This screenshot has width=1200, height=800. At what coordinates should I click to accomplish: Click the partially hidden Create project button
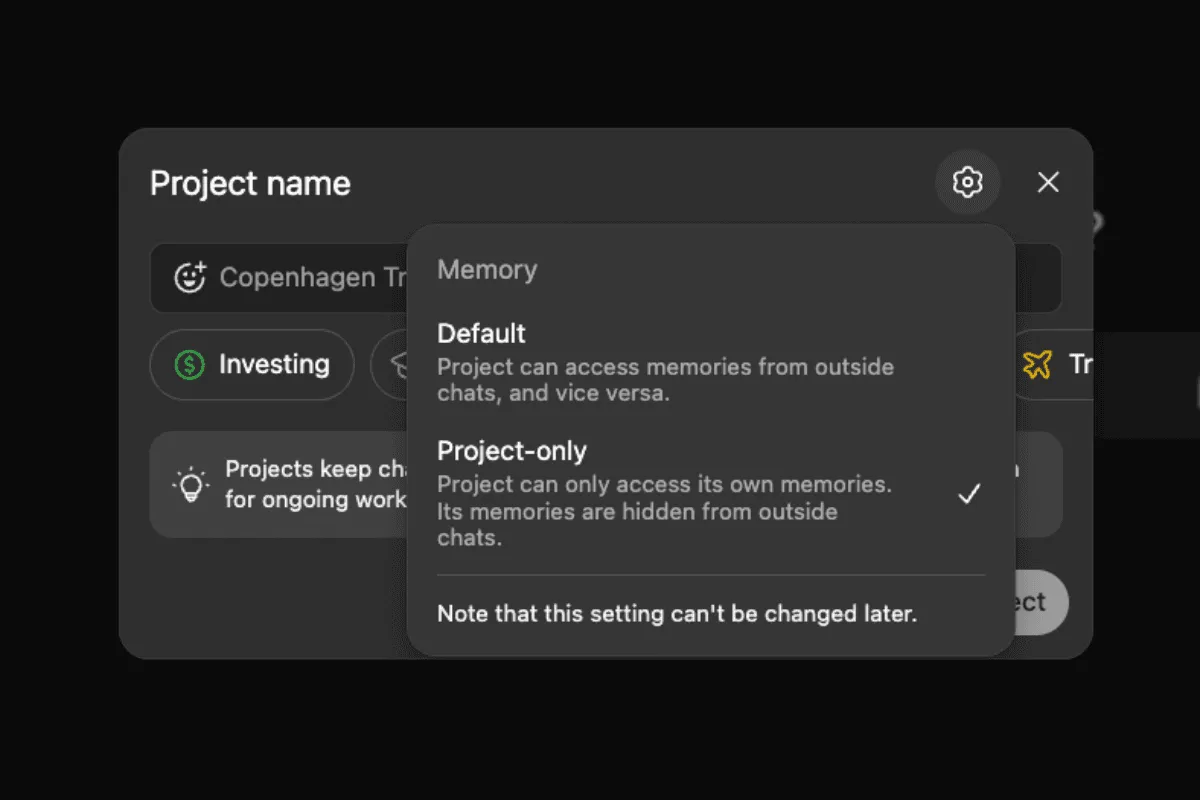tap(1040, 602)
